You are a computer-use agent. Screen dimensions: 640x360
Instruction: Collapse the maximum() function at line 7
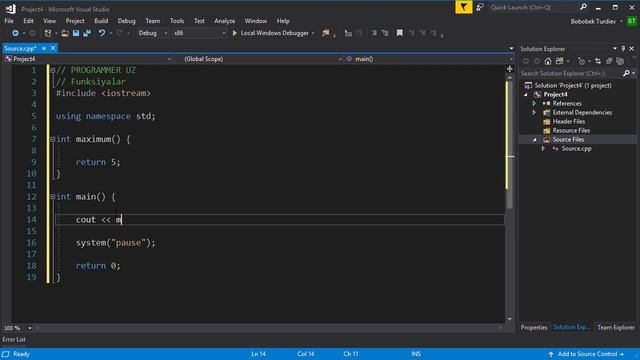tap(52, 139)
